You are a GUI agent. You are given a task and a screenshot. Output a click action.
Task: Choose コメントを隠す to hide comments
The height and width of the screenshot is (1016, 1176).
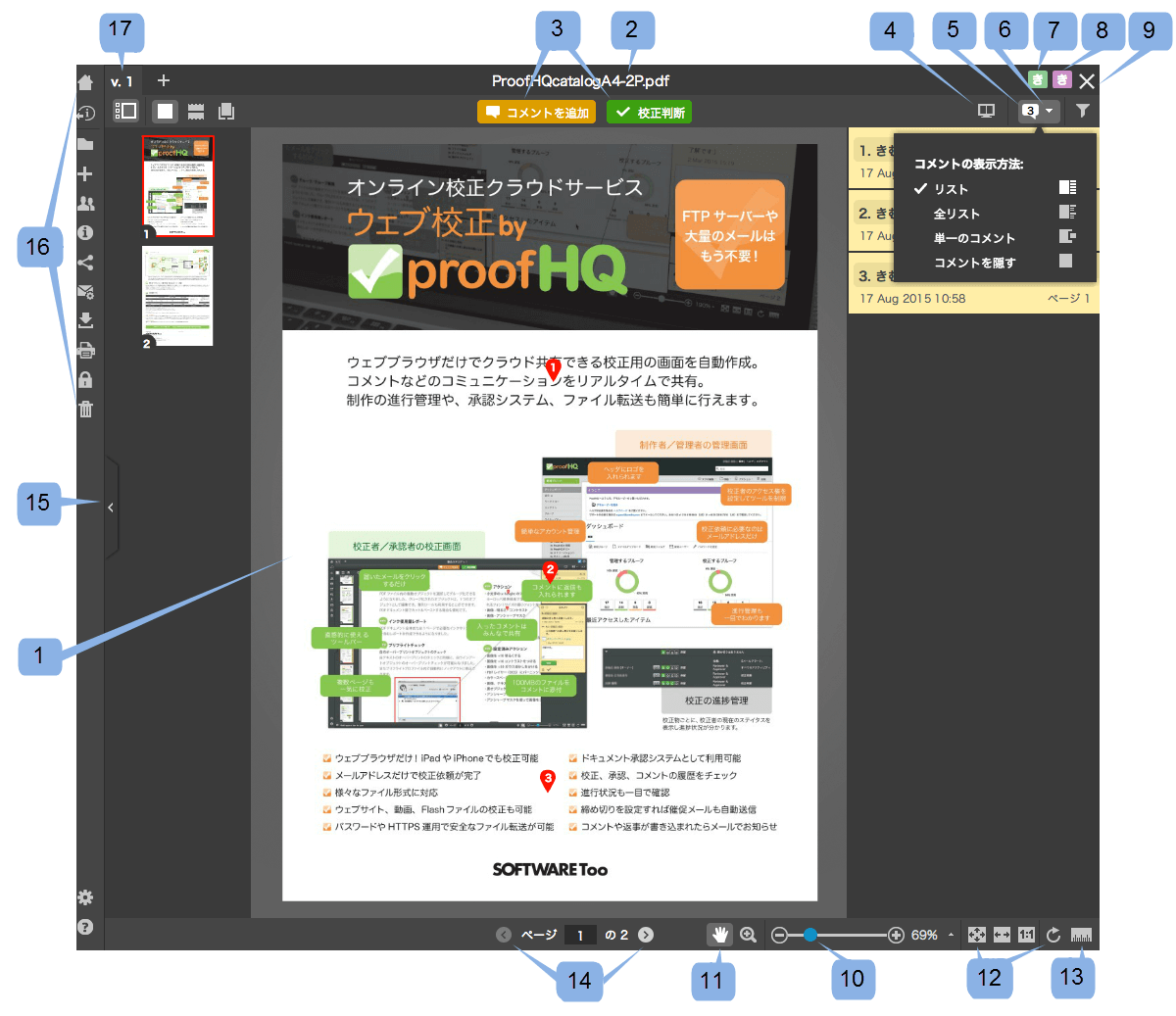(x=995, y=262)
